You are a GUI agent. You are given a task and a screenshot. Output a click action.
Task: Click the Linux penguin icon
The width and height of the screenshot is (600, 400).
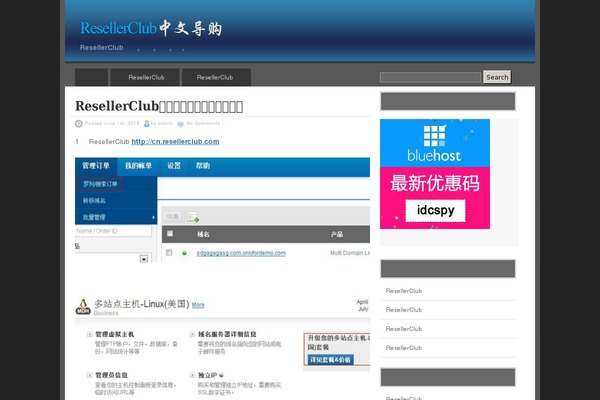[x=83, y=307]
